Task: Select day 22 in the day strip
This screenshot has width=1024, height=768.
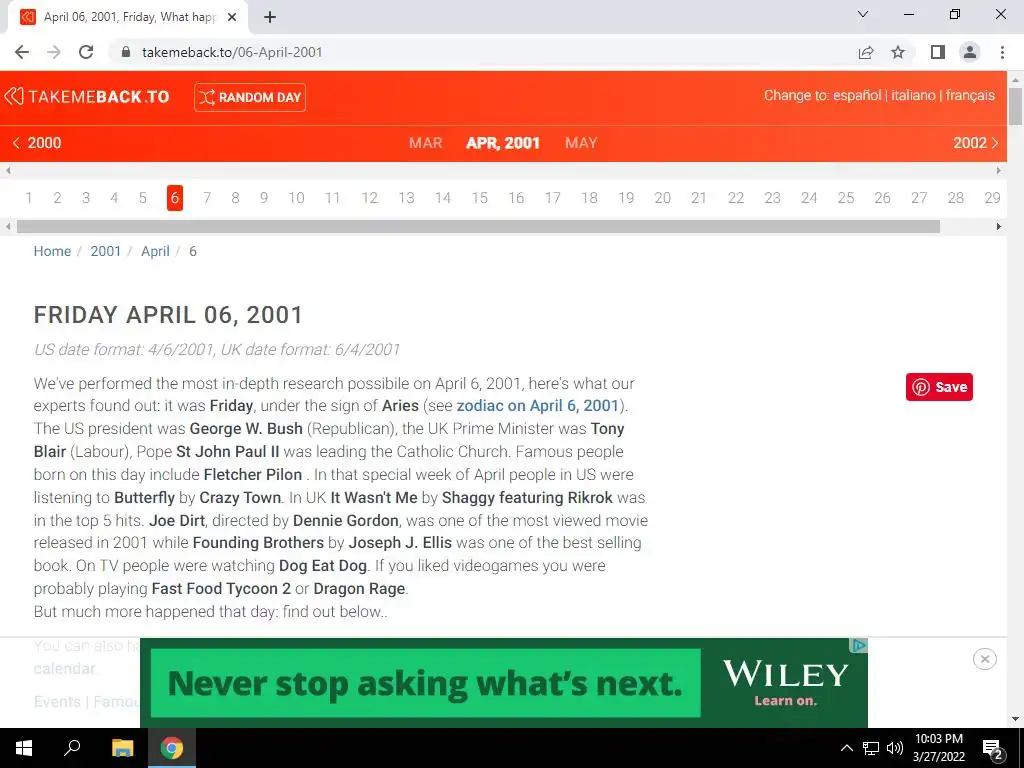Action: pyautogui.click(x=736, y=198)
